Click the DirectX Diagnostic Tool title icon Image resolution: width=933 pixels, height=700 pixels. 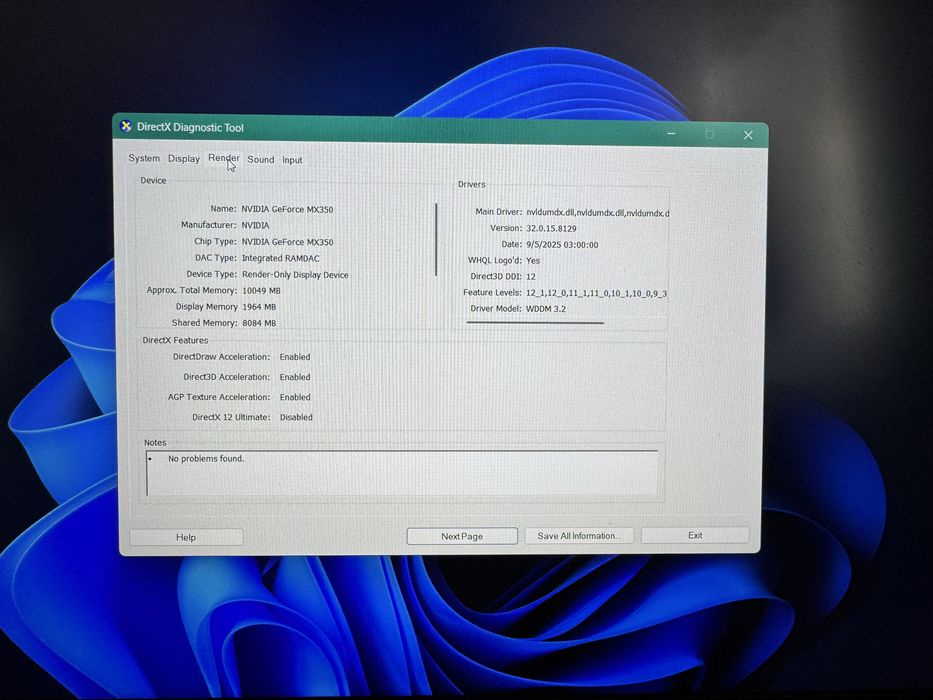(126, 126)
